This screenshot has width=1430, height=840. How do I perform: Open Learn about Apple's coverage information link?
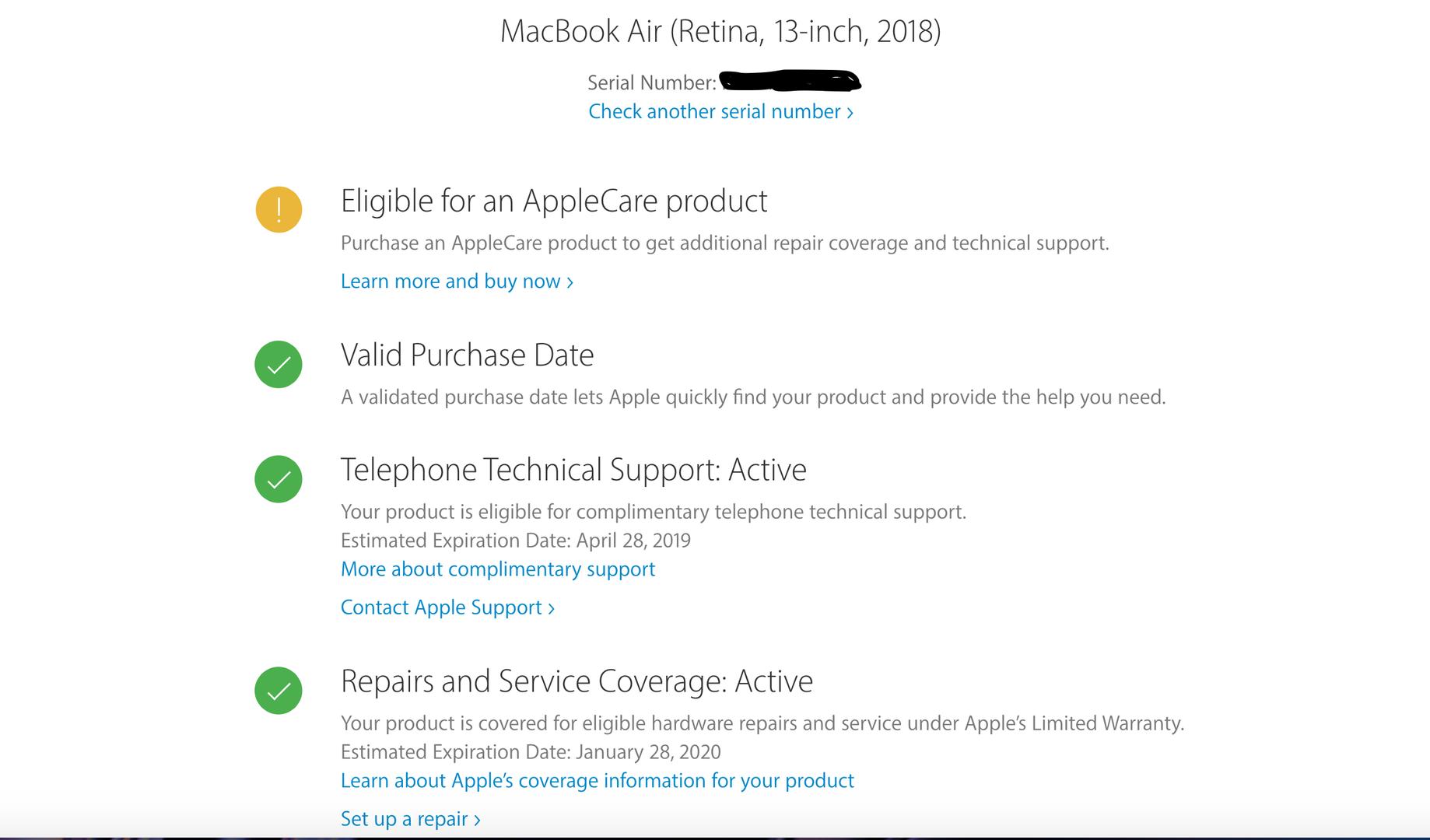598,781
